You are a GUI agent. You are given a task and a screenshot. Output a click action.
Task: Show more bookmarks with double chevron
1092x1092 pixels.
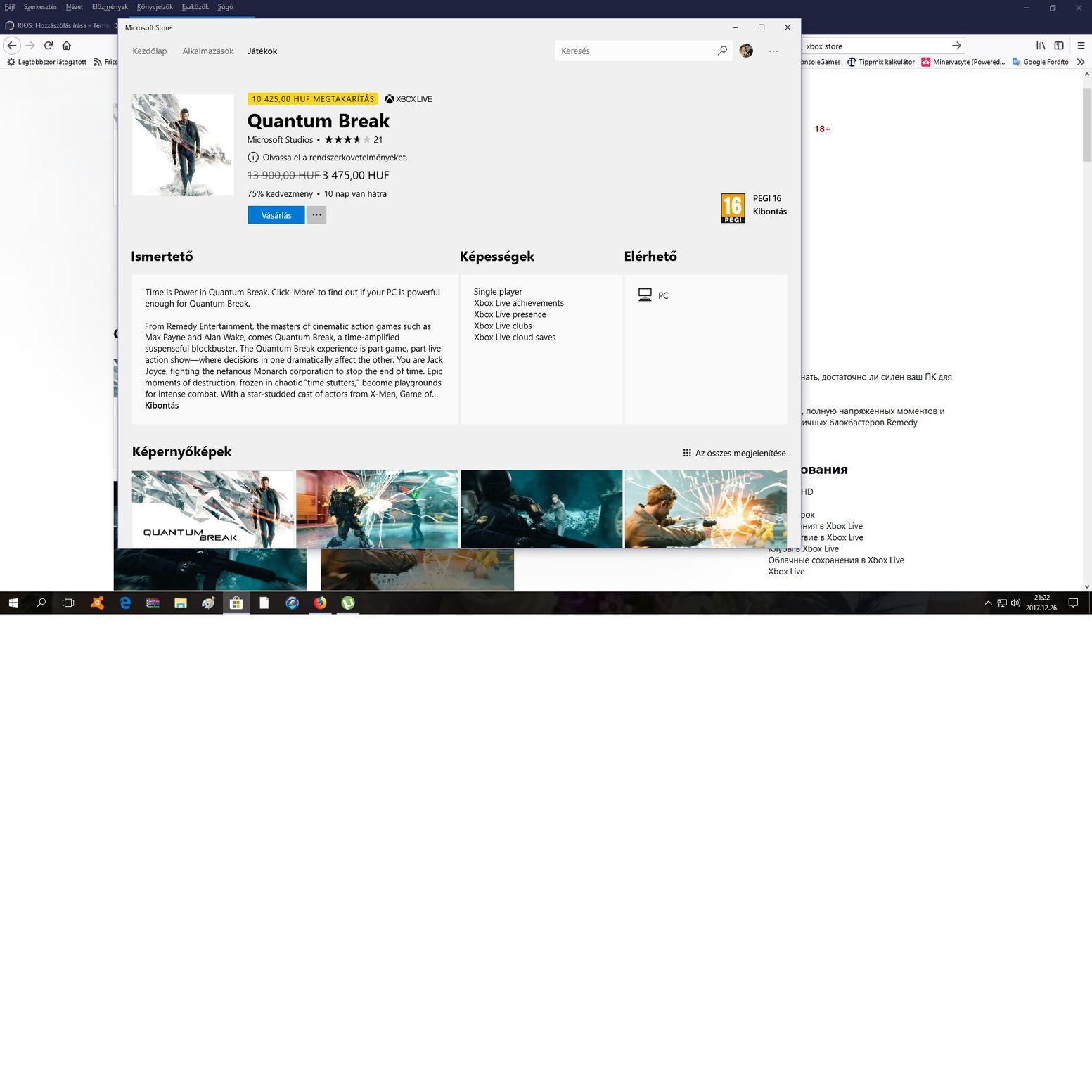click(x=1081, y=62)
